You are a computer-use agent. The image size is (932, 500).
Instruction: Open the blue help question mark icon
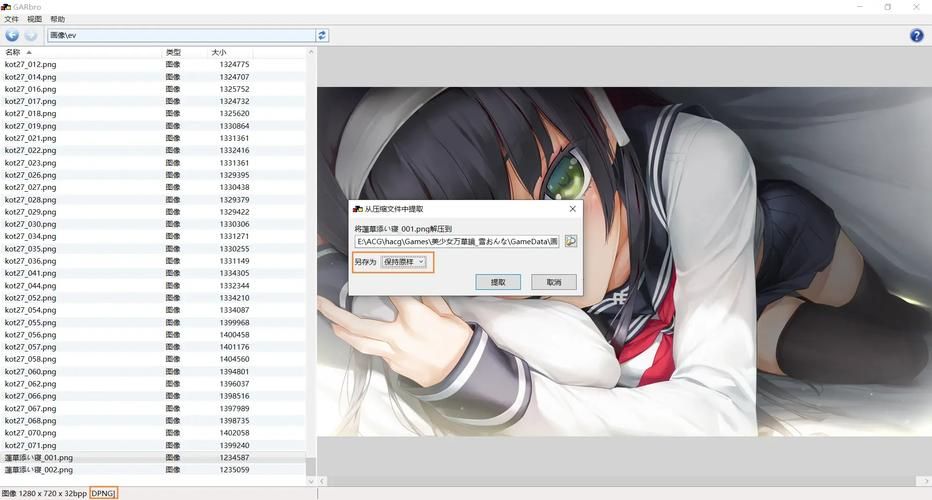point(917,35)
